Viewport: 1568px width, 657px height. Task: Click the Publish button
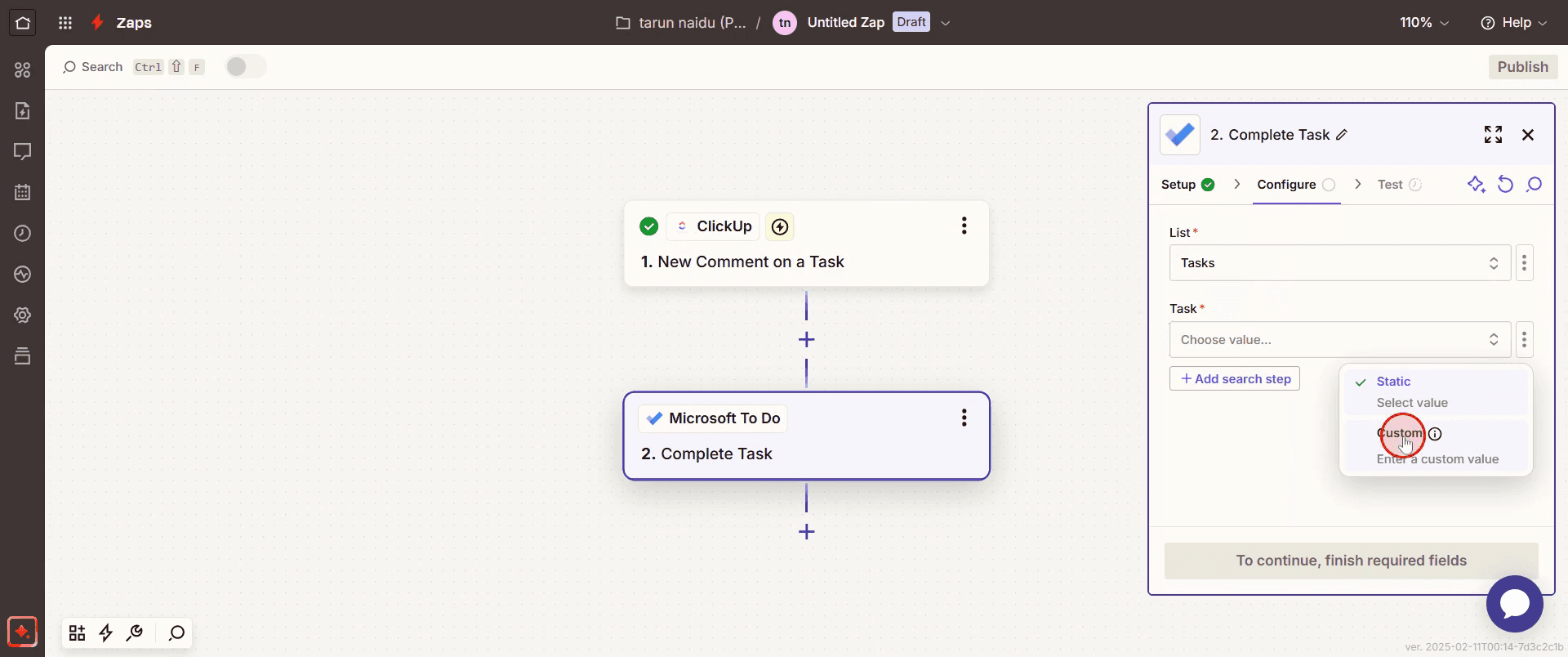[1523, 67]
